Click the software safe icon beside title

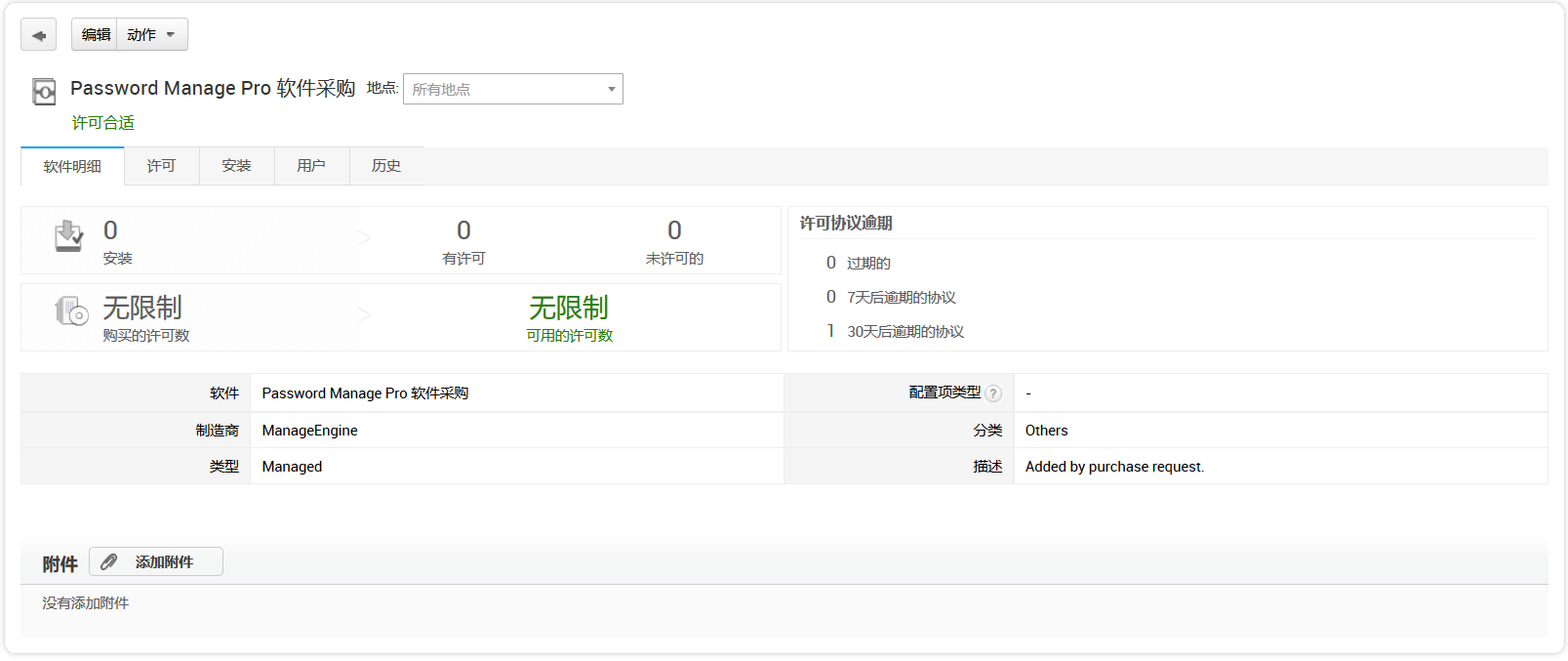coord(44,92)
